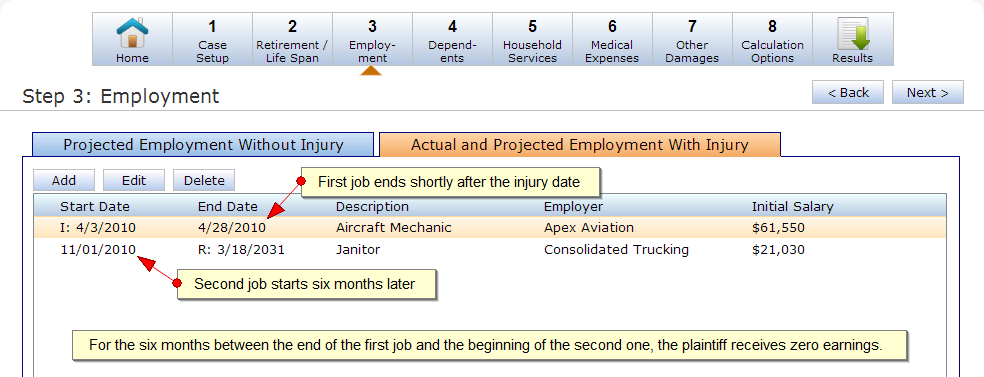The image size is (984, 377).
Task: Go to step 8 Calculation Options
Action: [773, 39]
